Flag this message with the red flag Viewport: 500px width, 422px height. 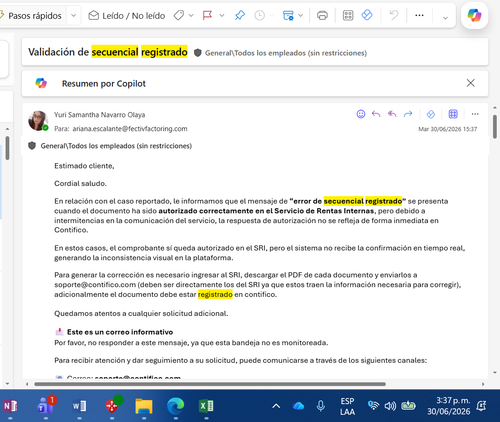[x=207, y=15]
